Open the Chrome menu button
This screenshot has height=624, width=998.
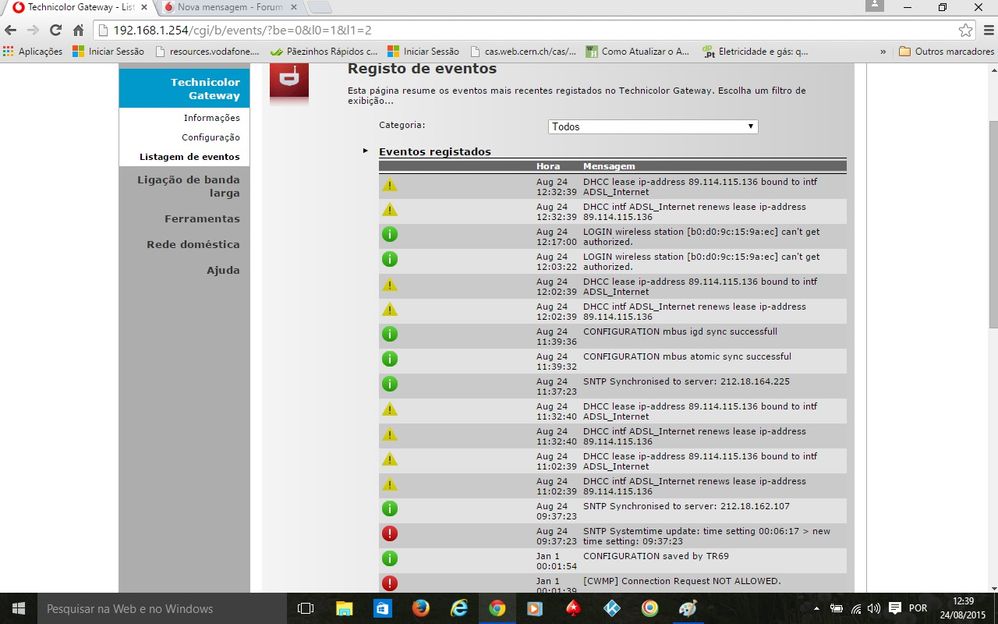click(985, 30)
